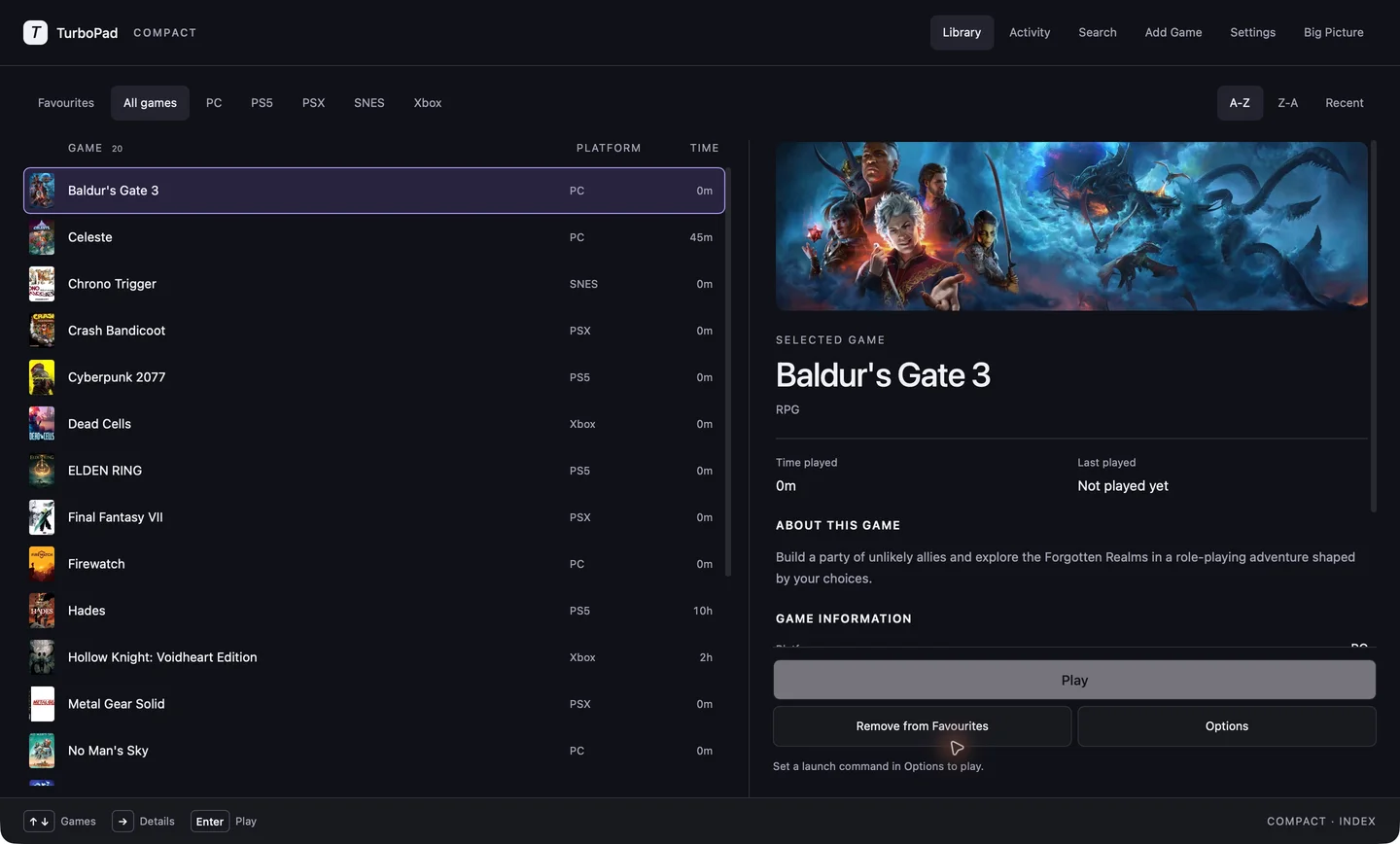Click Celeste's 45m play time
This screenshot has width=1400, height=844.
point(701,237)
